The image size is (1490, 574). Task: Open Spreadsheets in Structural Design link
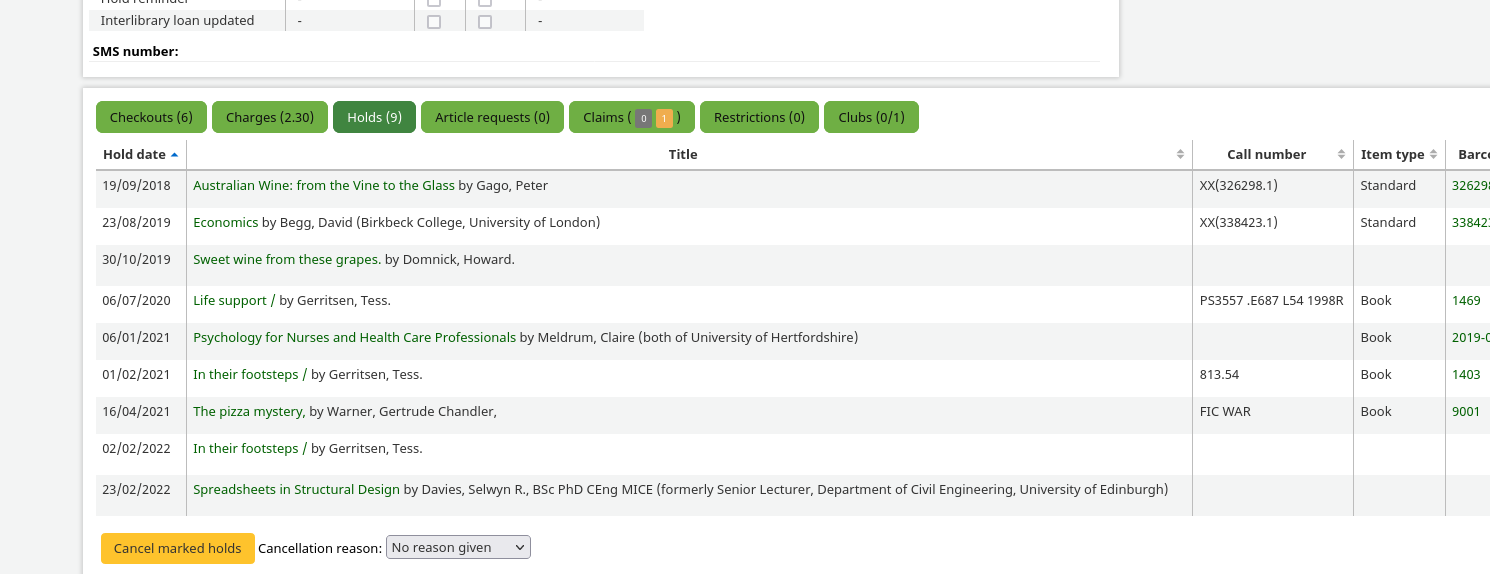tap(296, 490)
